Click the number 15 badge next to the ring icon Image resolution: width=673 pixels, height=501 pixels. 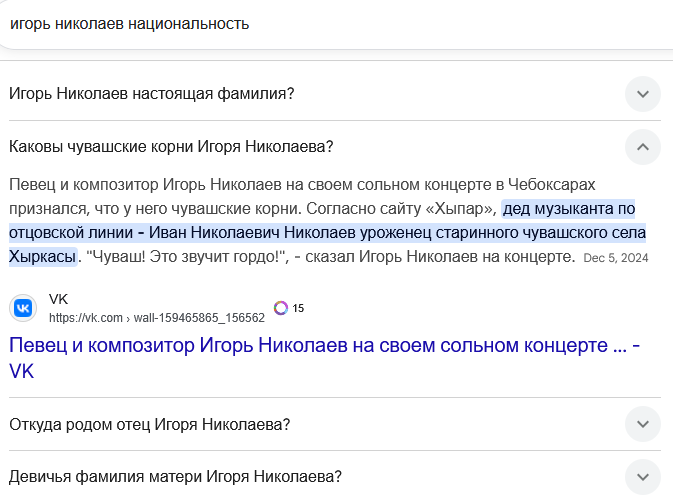[298, 308]
